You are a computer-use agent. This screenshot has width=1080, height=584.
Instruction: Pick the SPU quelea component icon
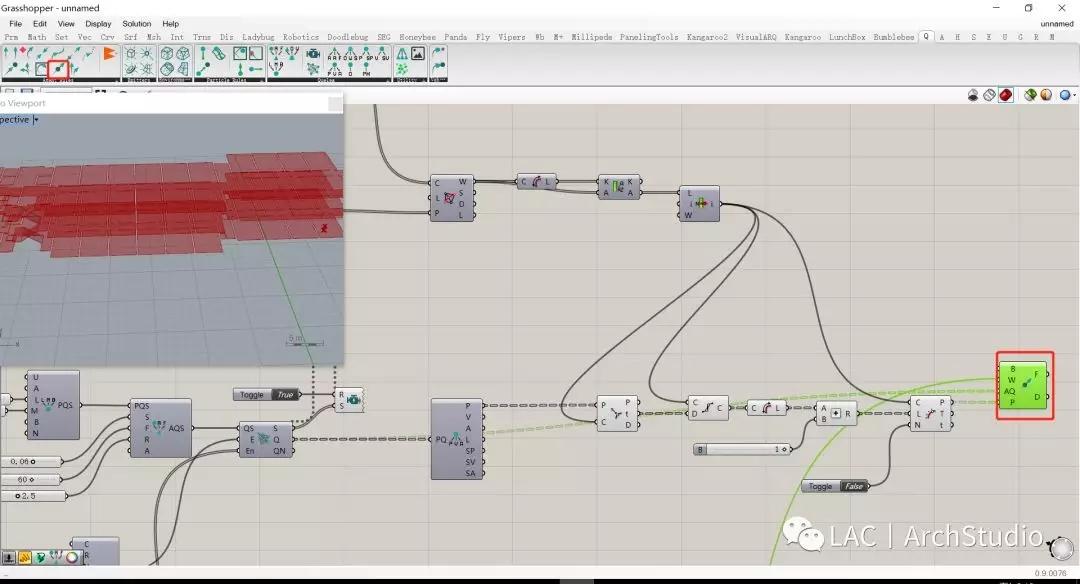366,54
